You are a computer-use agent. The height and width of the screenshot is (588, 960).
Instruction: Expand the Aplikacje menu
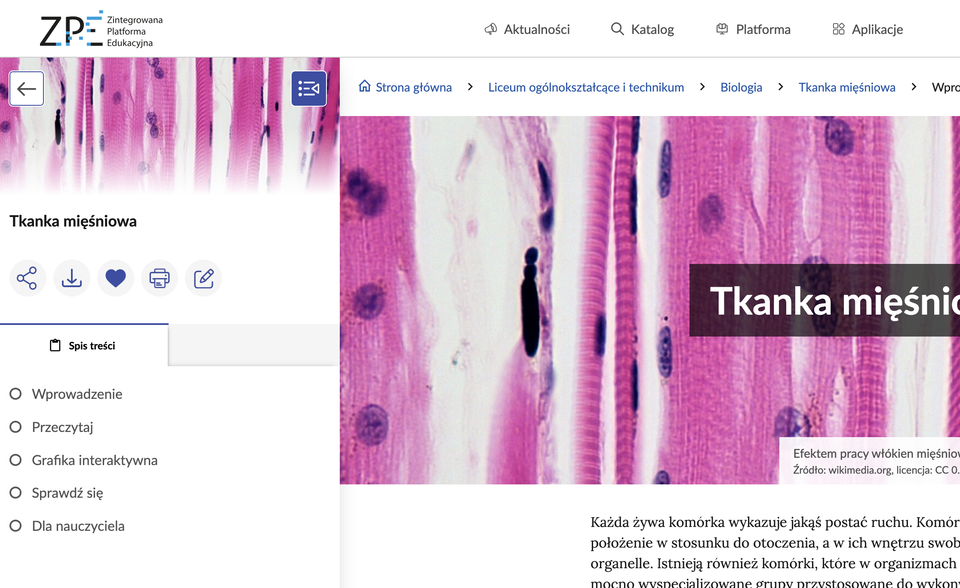(867, 29)
